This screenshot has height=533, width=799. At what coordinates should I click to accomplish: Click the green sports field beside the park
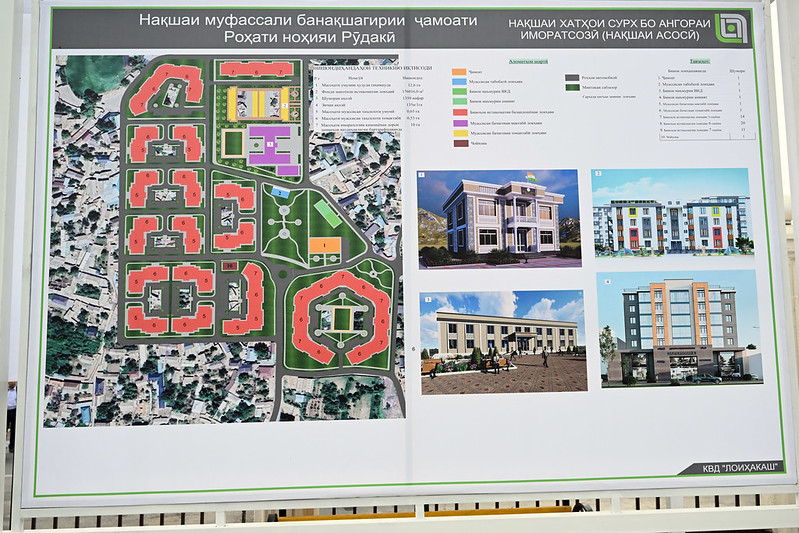(326, 215)
